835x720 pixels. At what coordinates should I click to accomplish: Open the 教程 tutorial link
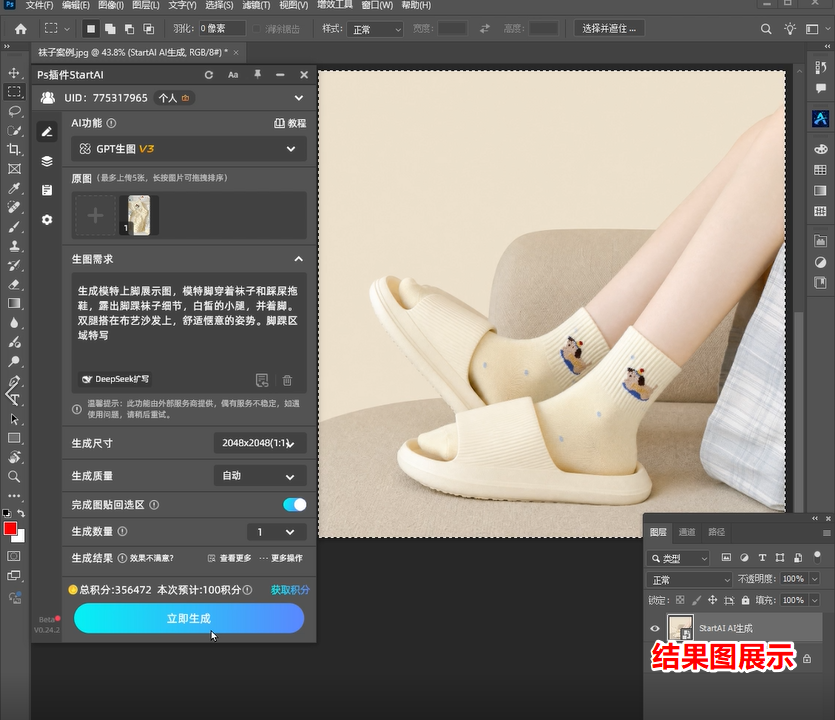290,123
